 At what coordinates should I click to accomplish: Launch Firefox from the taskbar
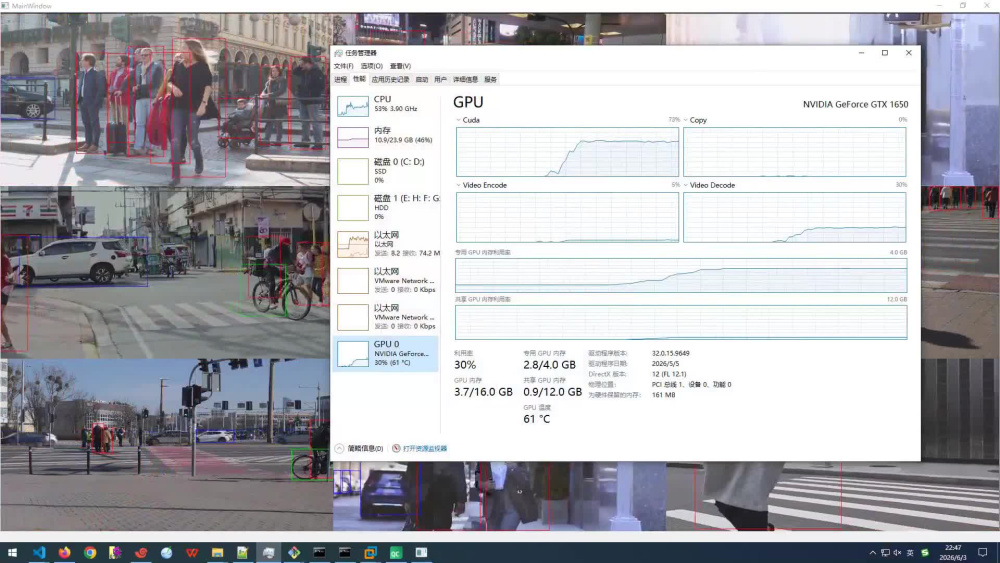pos(64,552)
